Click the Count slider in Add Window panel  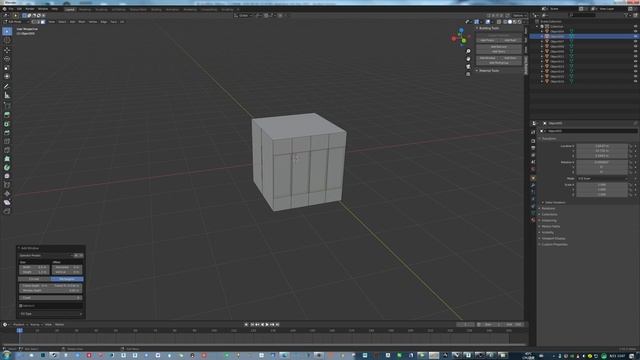point(51,298)
